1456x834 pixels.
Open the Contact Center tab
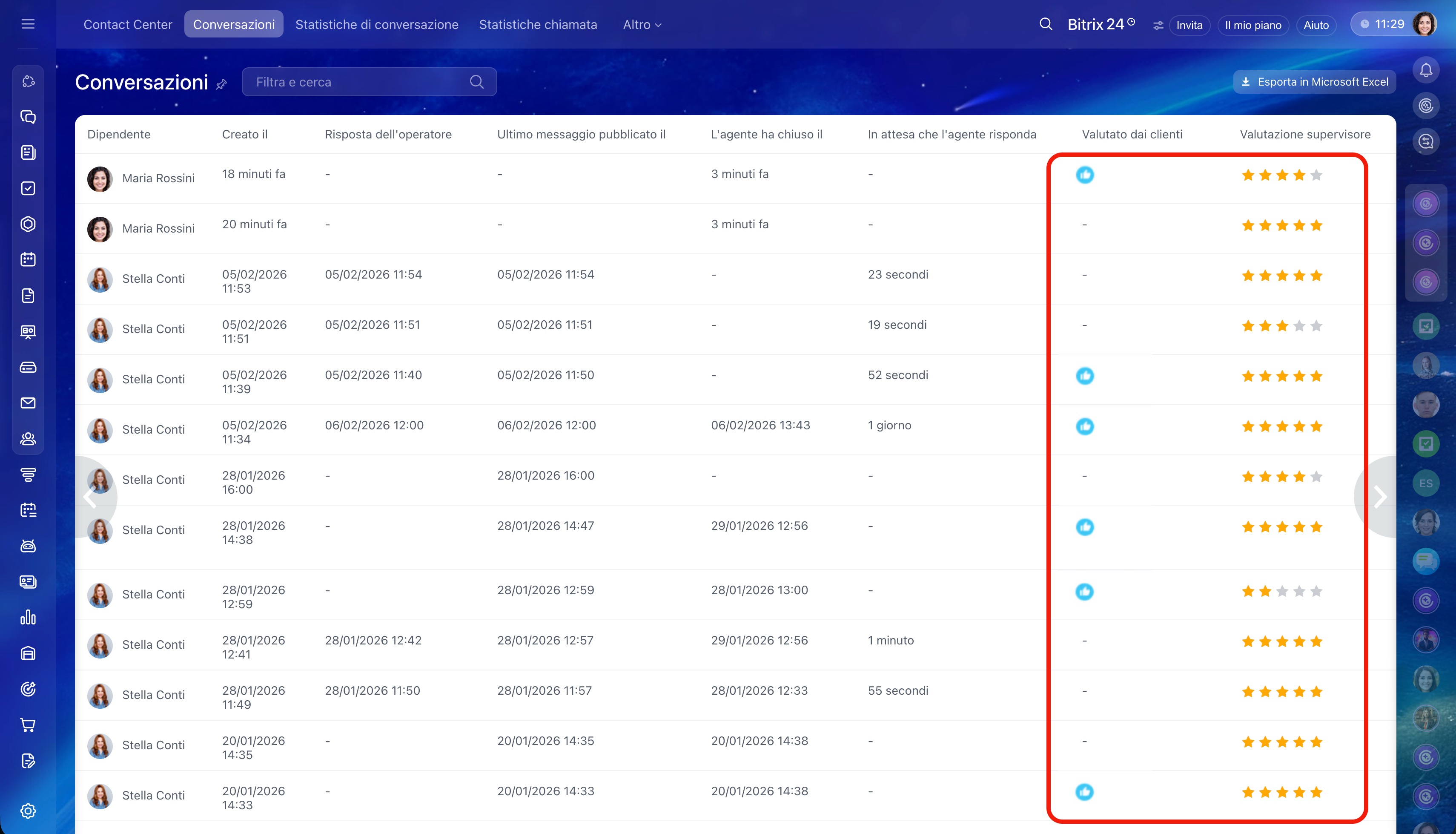(128, 25)
